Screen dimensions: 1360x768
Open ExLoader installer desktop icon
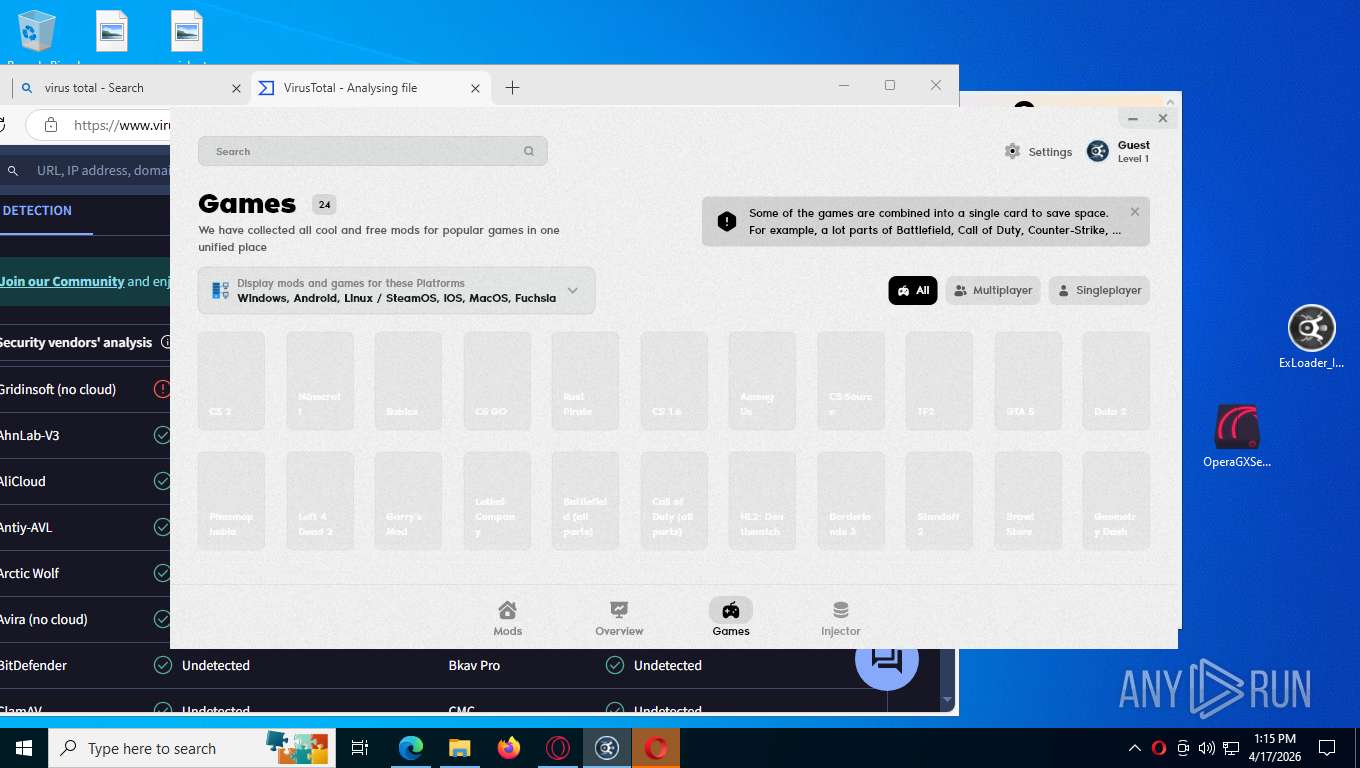point(1311,338)
